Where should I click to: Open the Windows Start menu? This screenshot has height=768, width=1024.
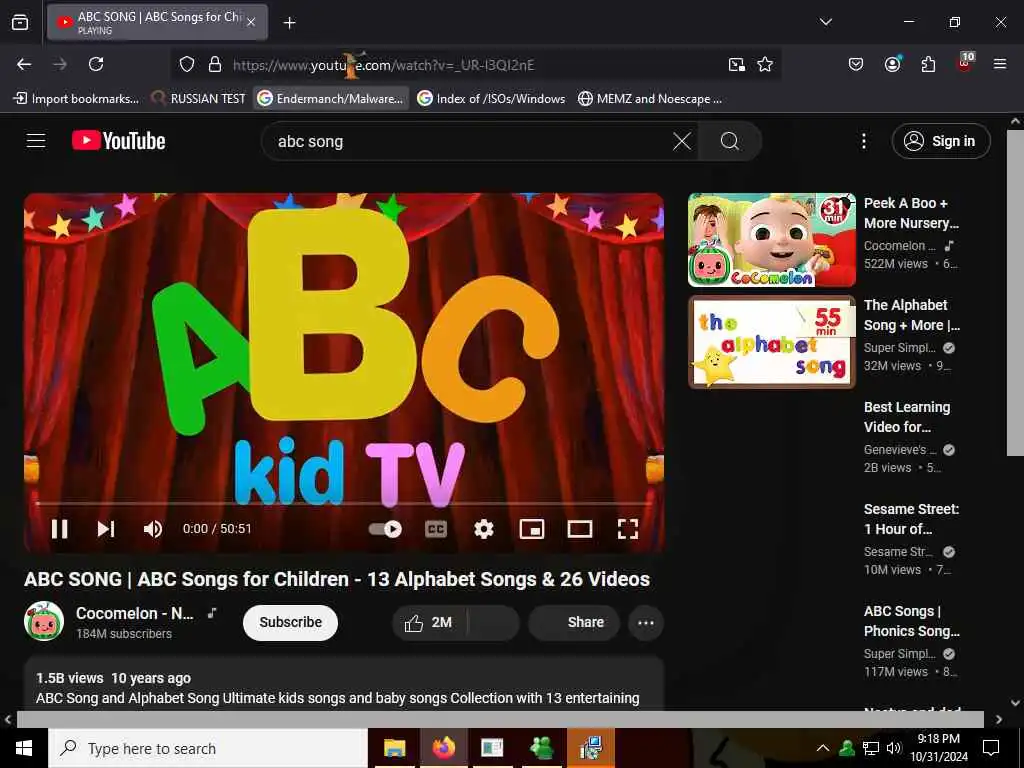[24, 748]
